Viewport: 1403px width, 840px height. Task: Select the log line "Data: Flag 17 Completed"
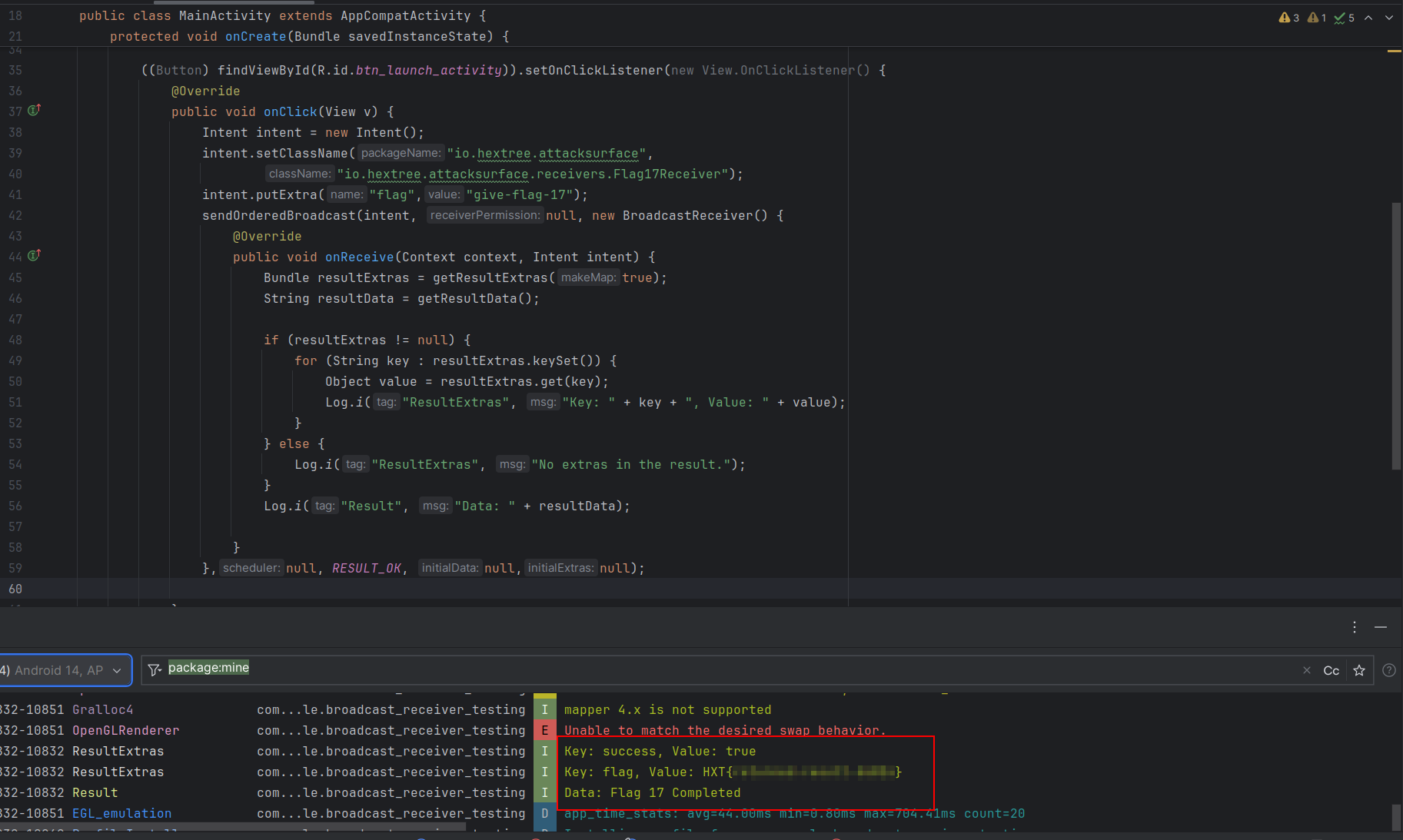pos(652,792)
